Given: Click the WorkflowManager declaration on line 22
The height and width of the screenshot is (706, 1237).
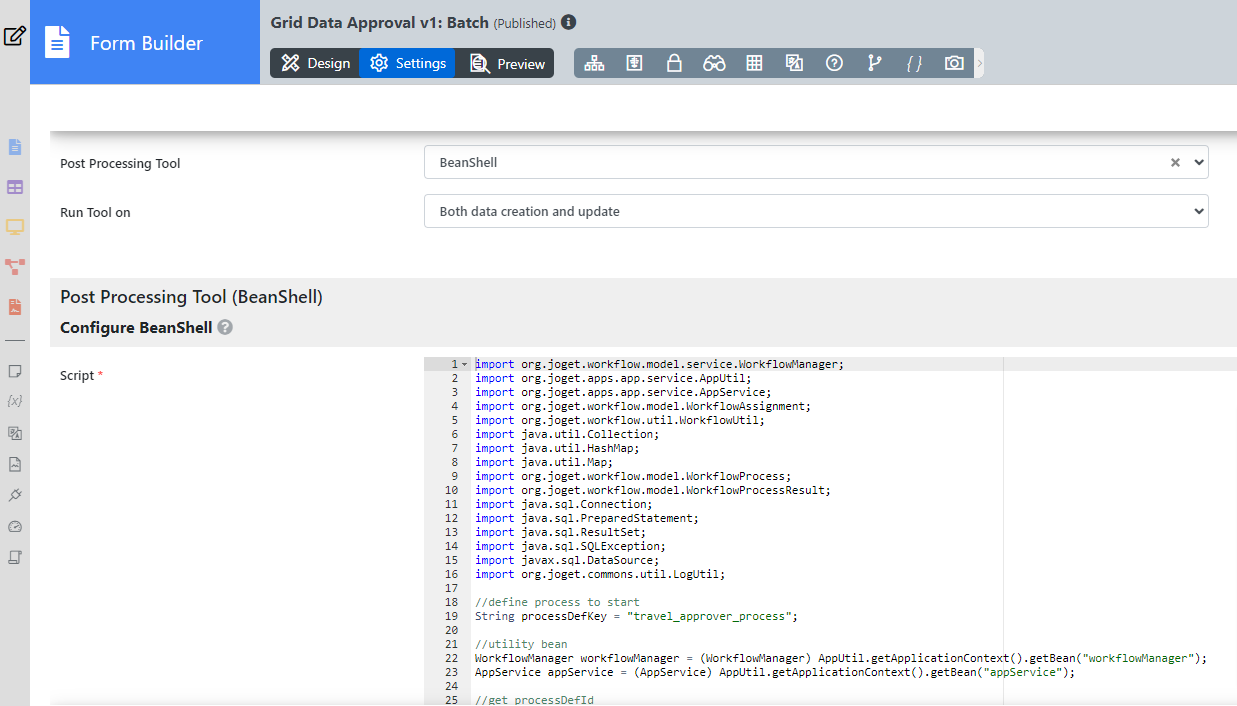Looking at the screenshot, I should pos(841,658).
